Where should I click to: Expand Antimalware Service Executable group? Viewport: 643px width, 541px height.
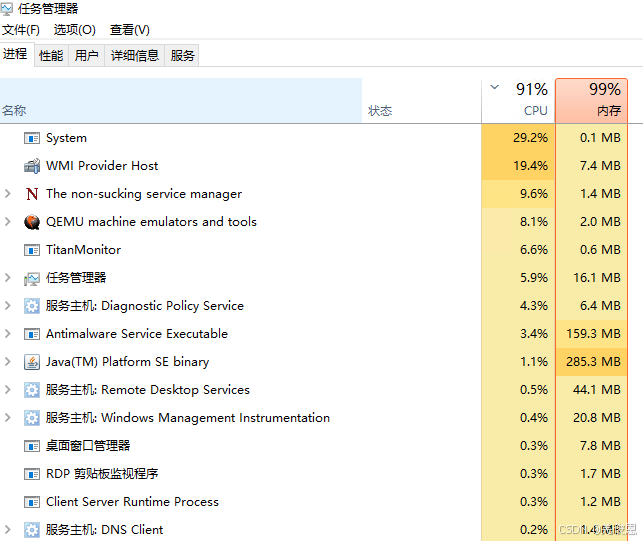click(7, 333)
